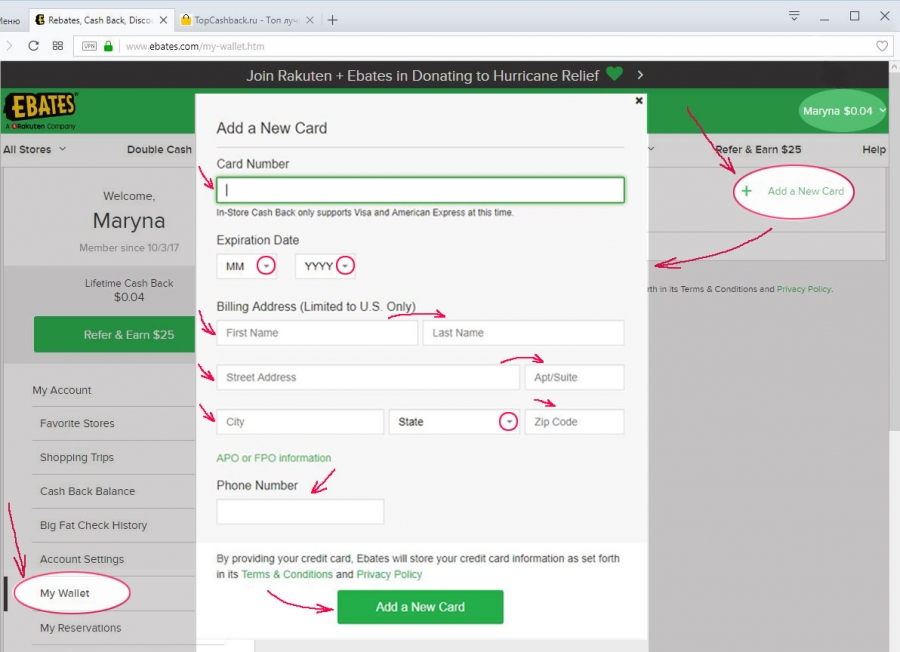Click the Ebates logo
The width and height of the screenshot is (900, 652).
tap(41, 110)
